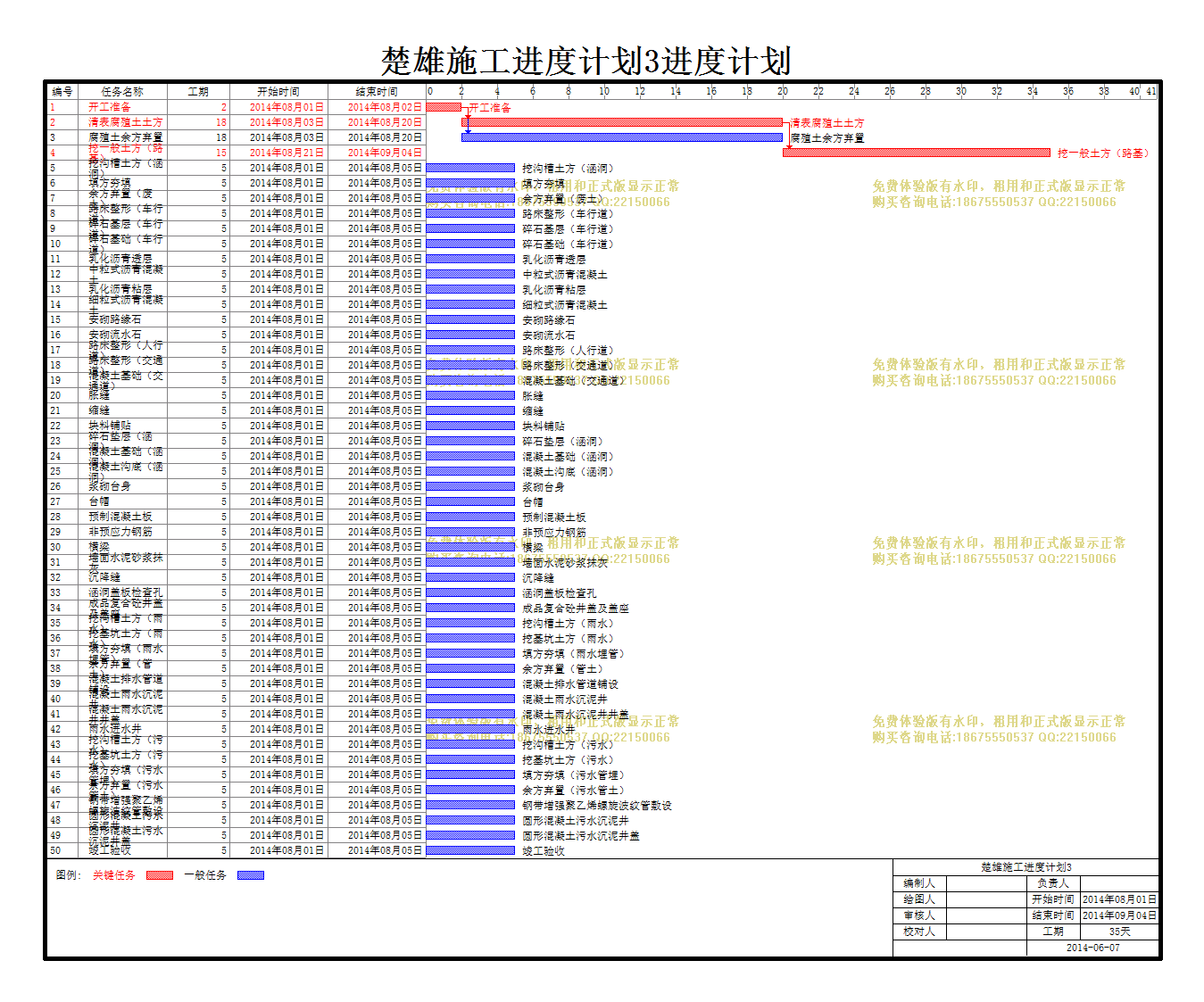Screen dimensions: 1204x1002
Task: Click the 腐殖土余方弃置 bar label in chart
Action: click(827, 138)
